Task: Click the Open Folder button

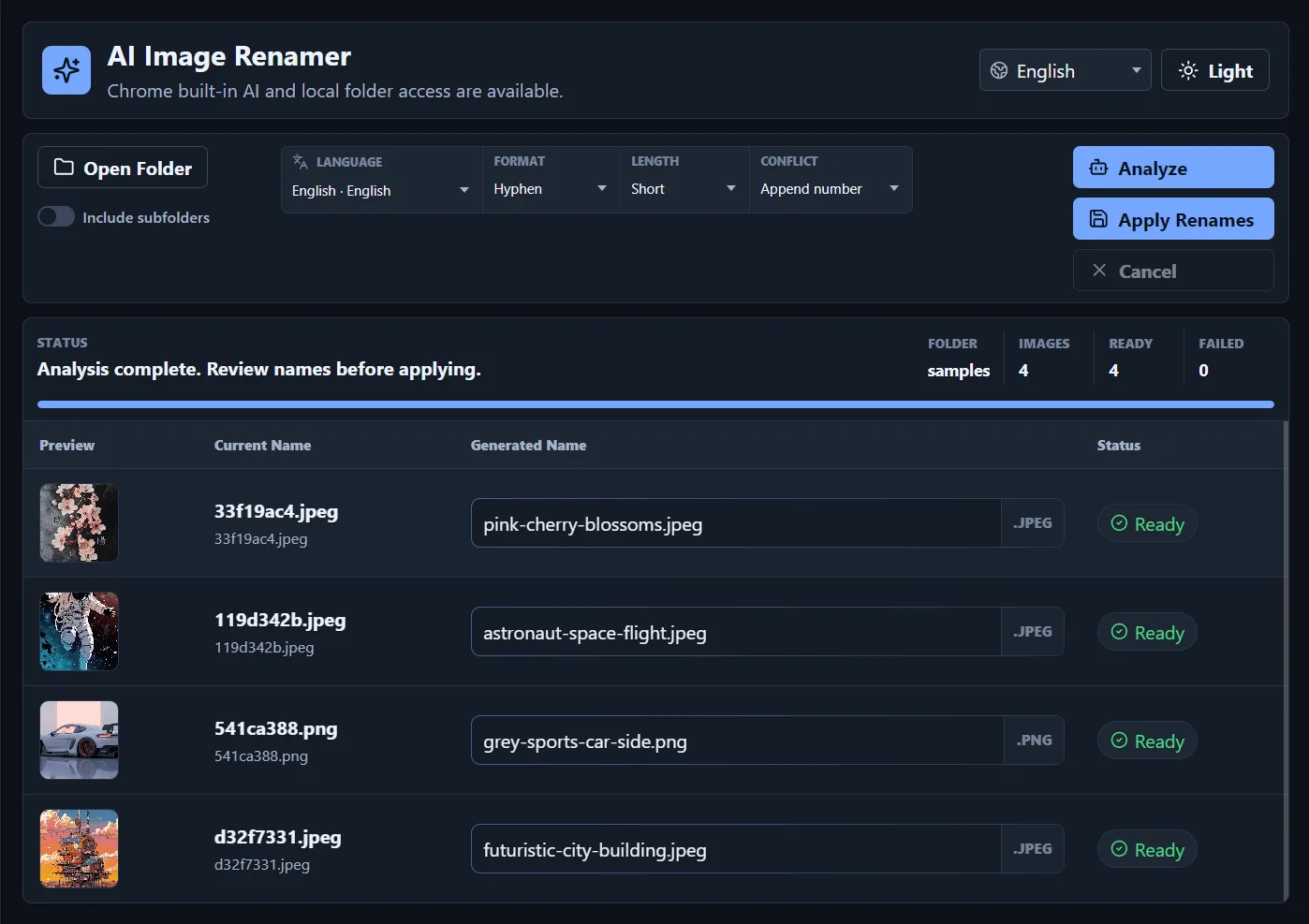Action: pos(123,168)
